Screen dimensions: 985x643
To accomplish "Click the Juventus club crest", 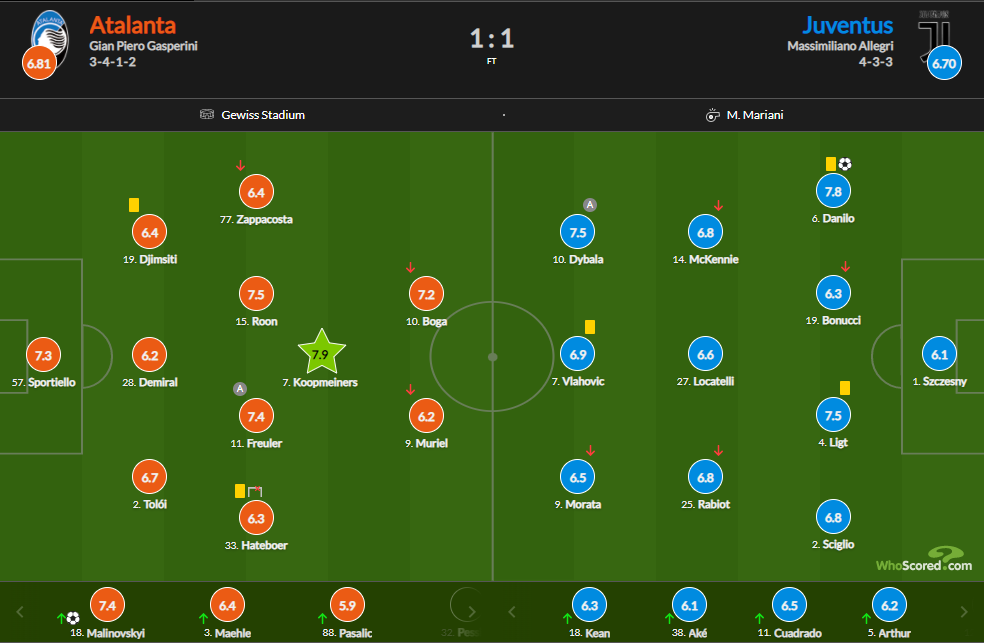I will [x=937, y=35].
